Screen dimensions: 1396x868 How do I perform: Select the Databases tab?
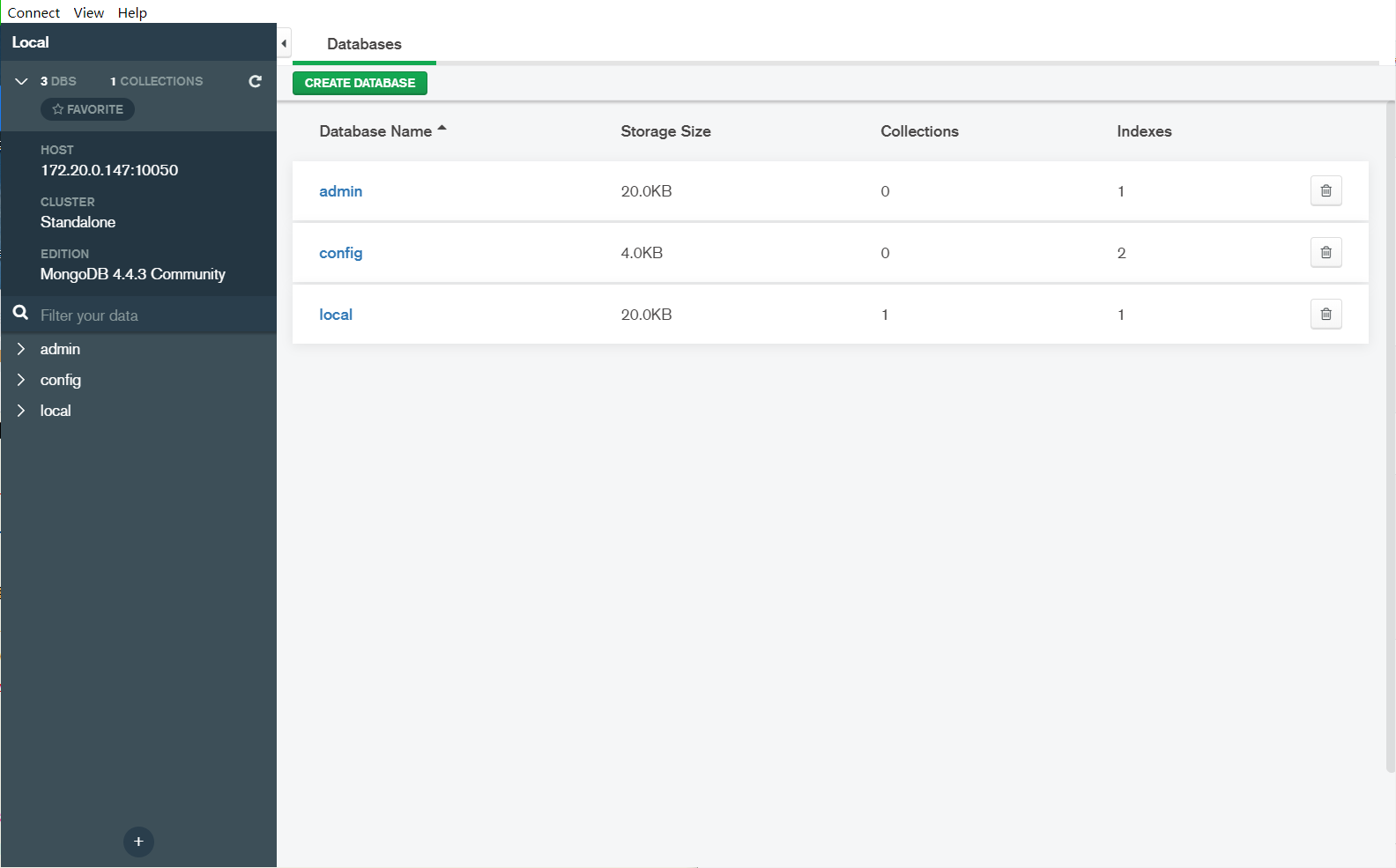click(364, 44)
